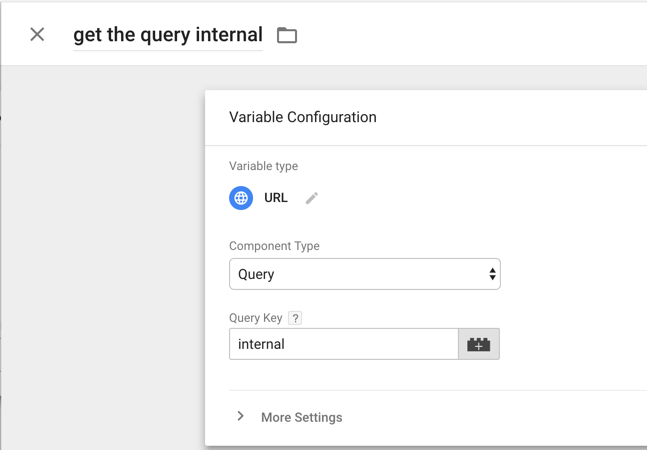Select the blue globe URL icon

(x=241, y=198)
